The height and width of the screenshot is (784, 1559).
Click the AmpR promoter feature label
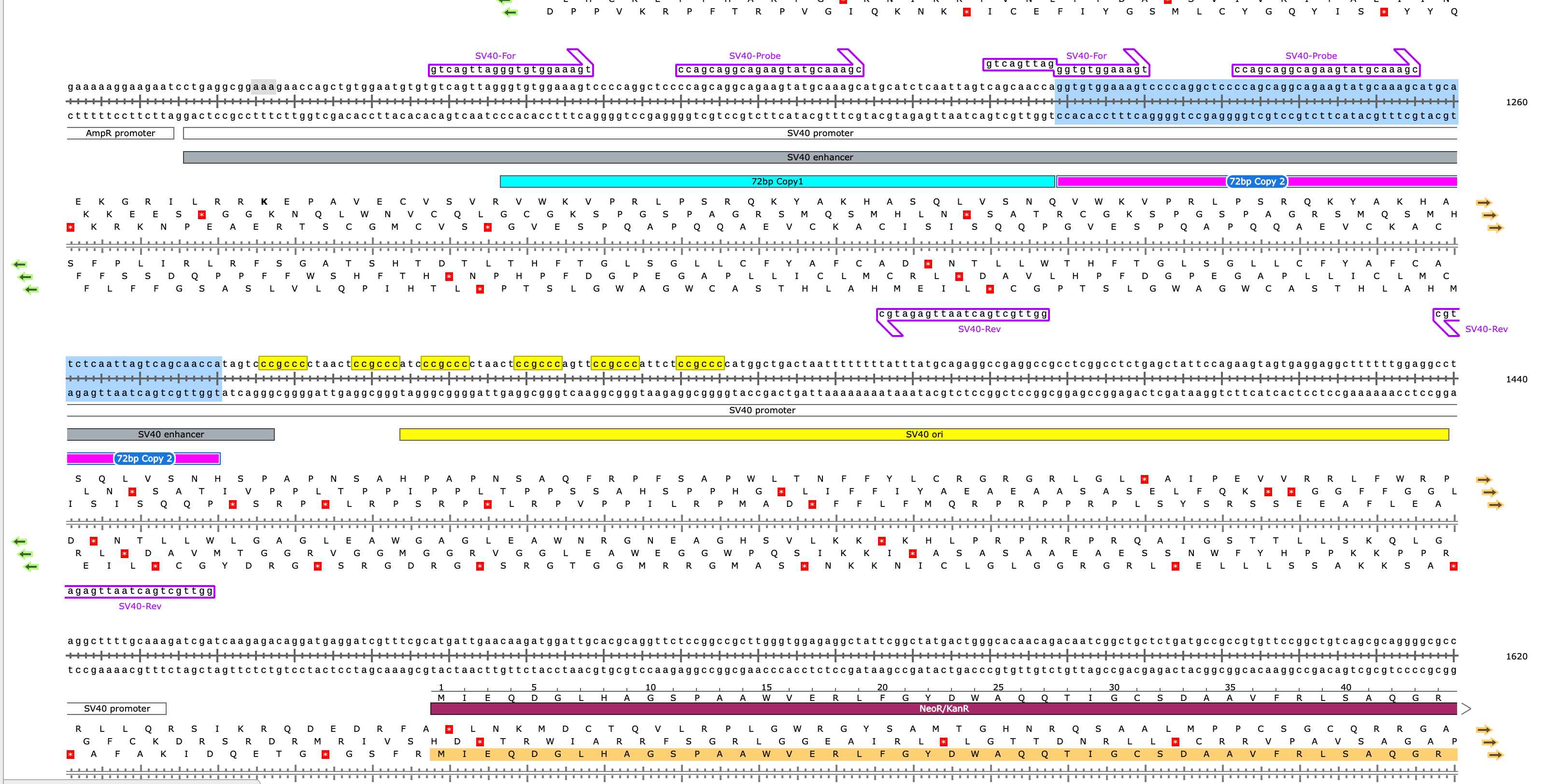[120, 133]
